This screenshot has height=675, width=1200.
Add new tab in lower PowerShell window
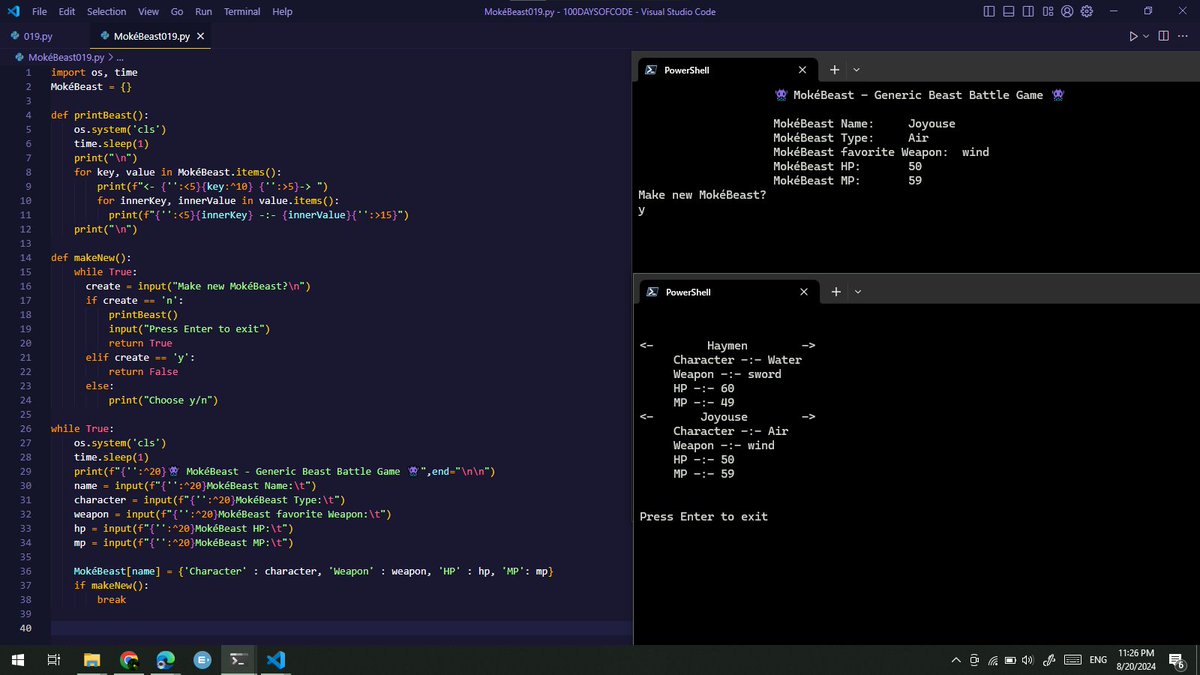point(834,292)
